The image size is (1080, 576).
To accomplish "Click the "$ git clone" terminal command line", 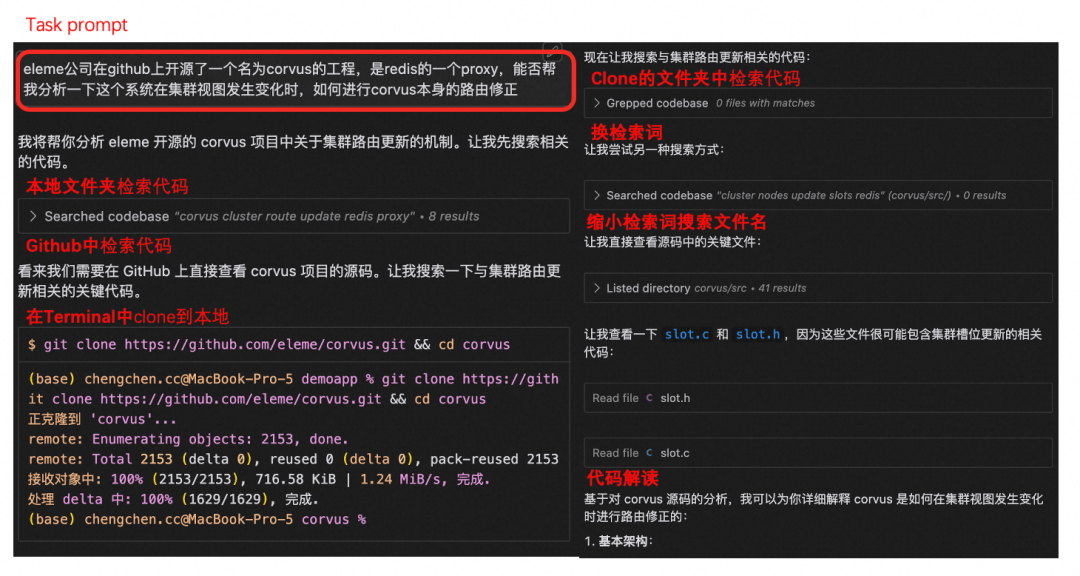I will 269,344.
